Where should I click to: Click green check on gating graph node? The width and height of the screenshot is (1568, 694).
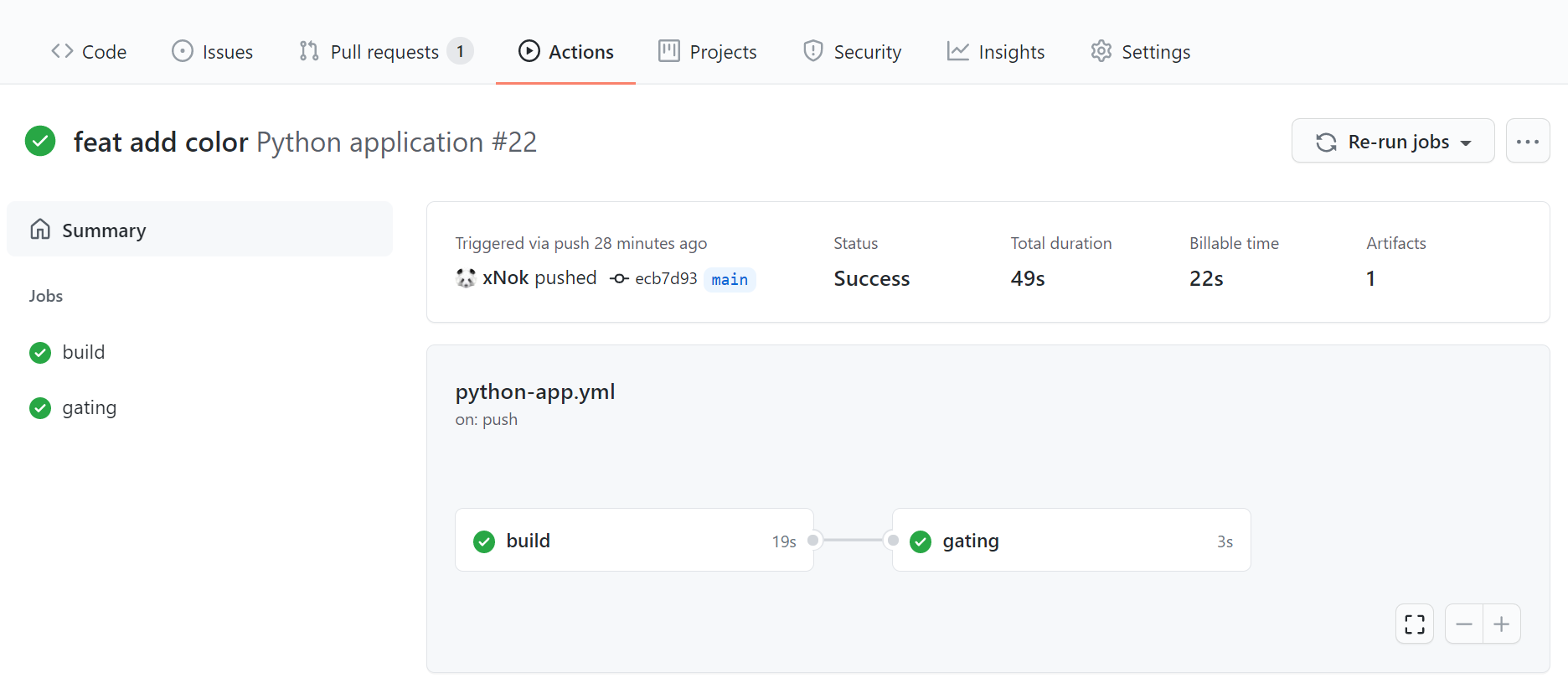point(921,541)
